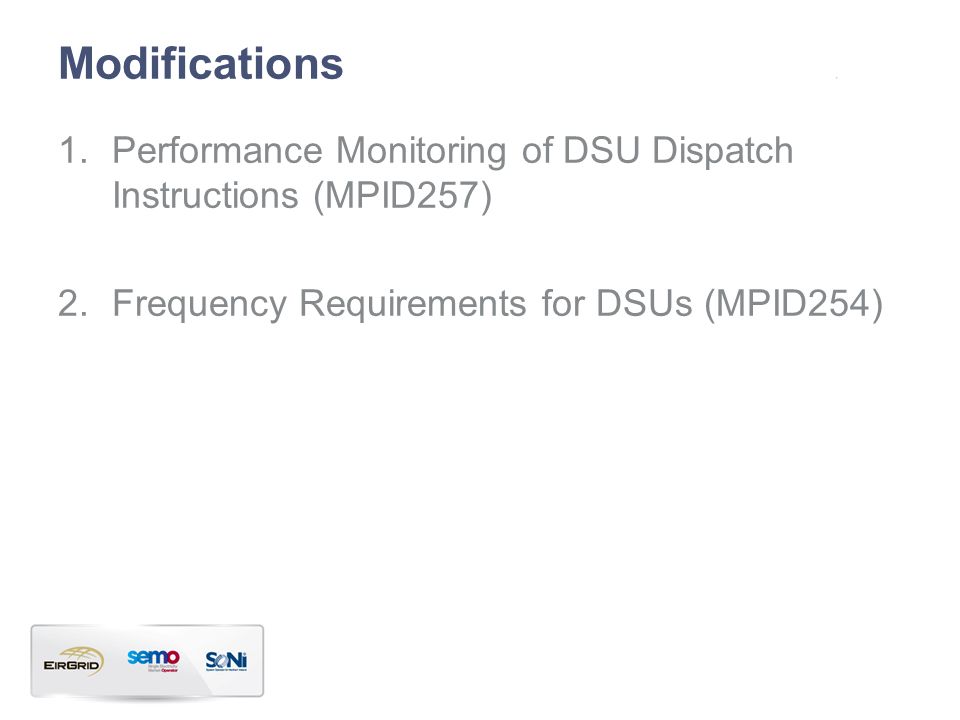
Task: Select the Modifications slide title
Action: pyautogui.click(x=201, y=63)
